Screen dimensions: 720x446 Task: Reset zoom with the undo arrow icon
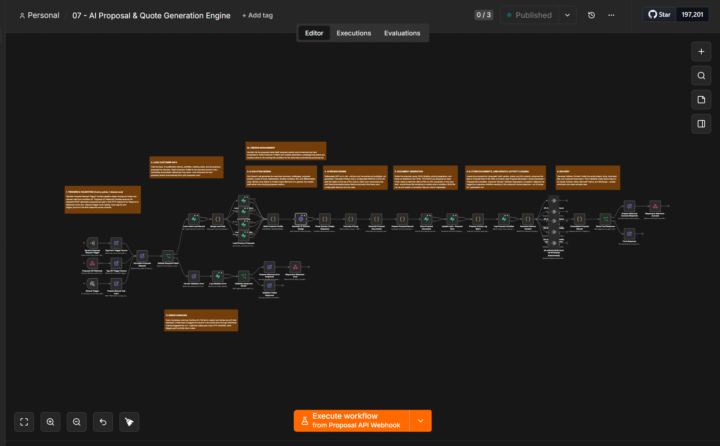click(x=103, y=422)
